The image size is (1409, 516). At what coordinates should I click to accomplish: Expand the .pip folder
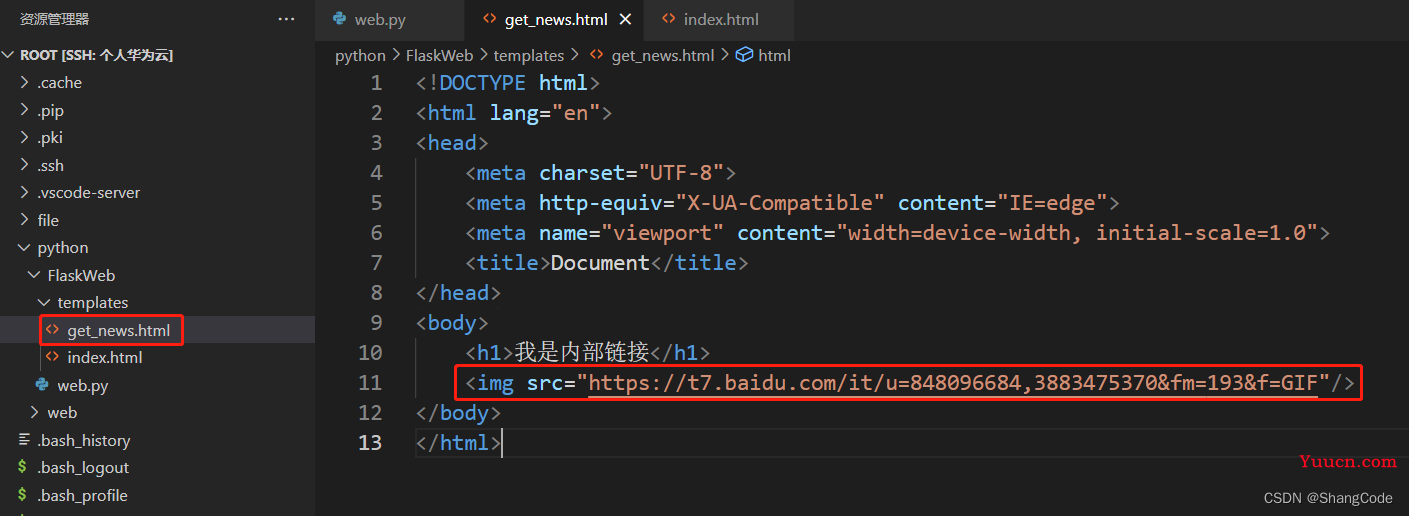25,110
